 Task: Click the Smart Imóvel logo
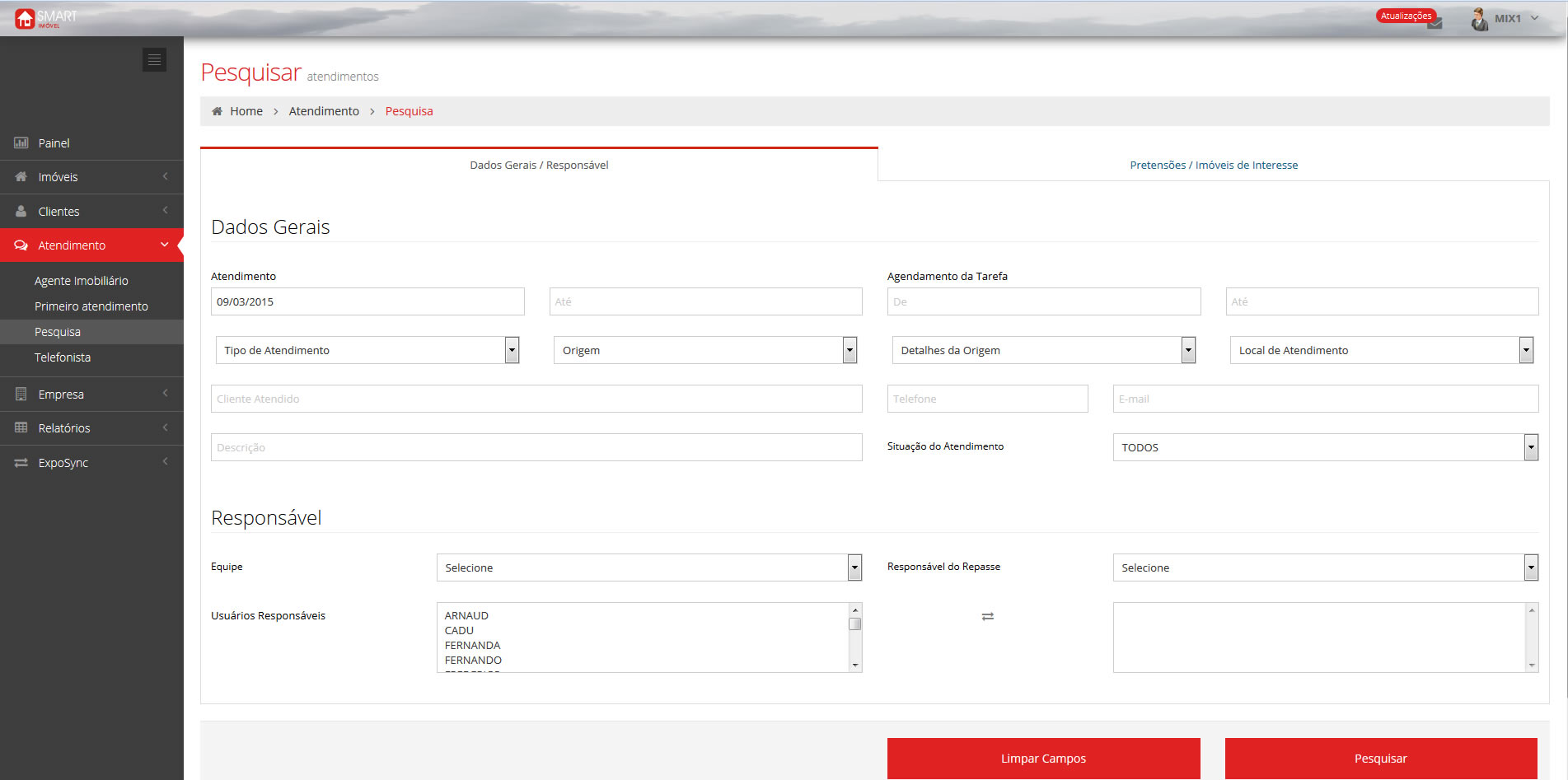tap(45, 18)
